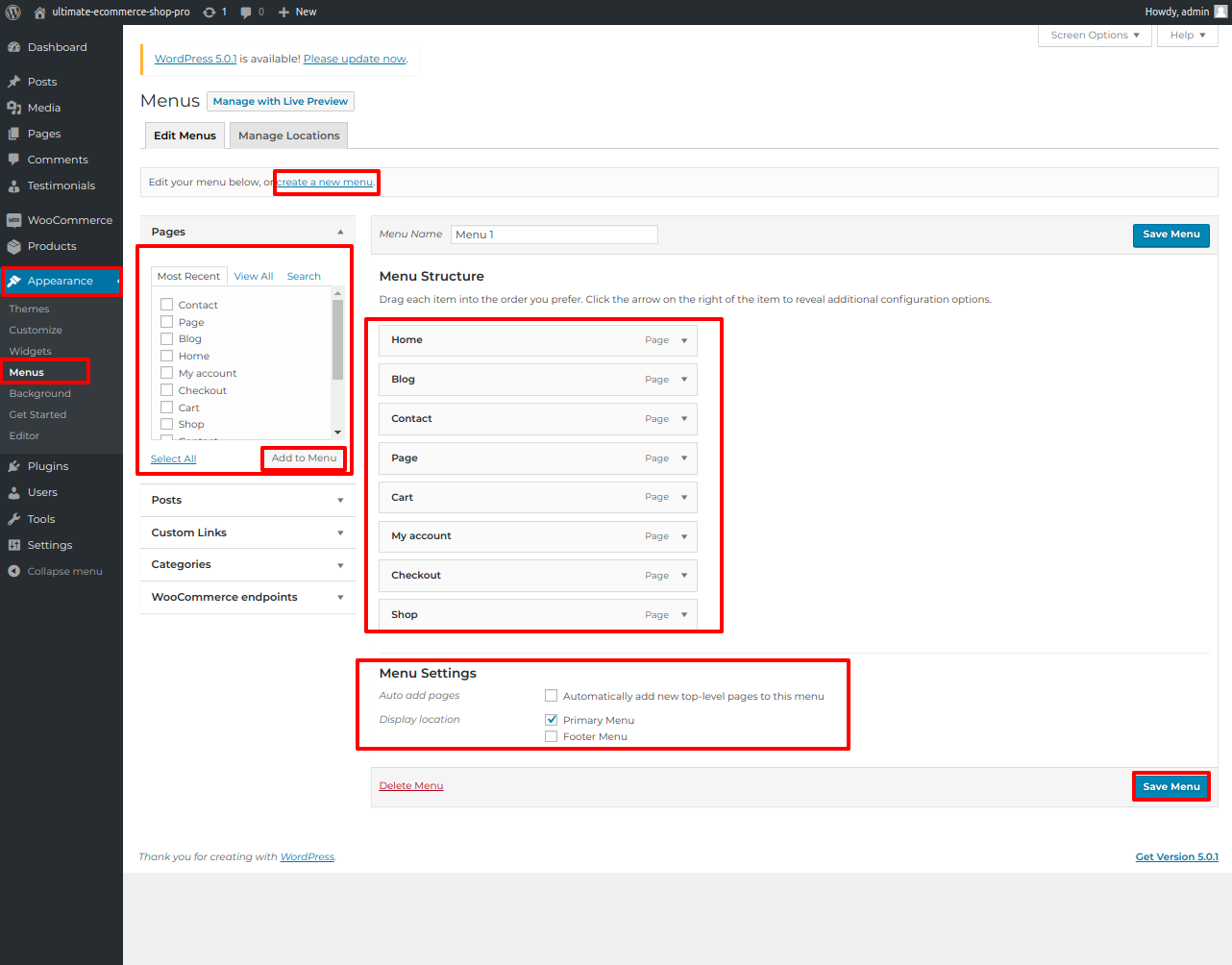Open Dashboard via its gauge icon
This screenshot has height=965, width=1232.
coord(14,47)
